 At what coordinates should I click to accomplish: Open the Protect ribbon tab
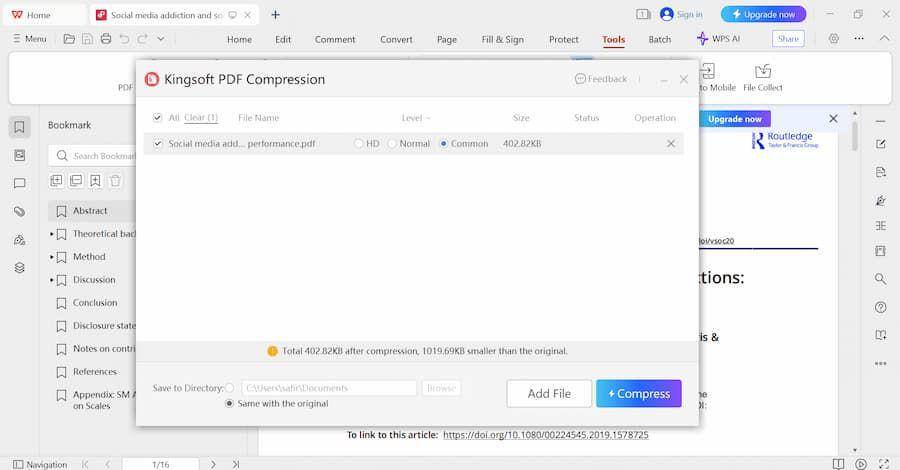(564, 39)
